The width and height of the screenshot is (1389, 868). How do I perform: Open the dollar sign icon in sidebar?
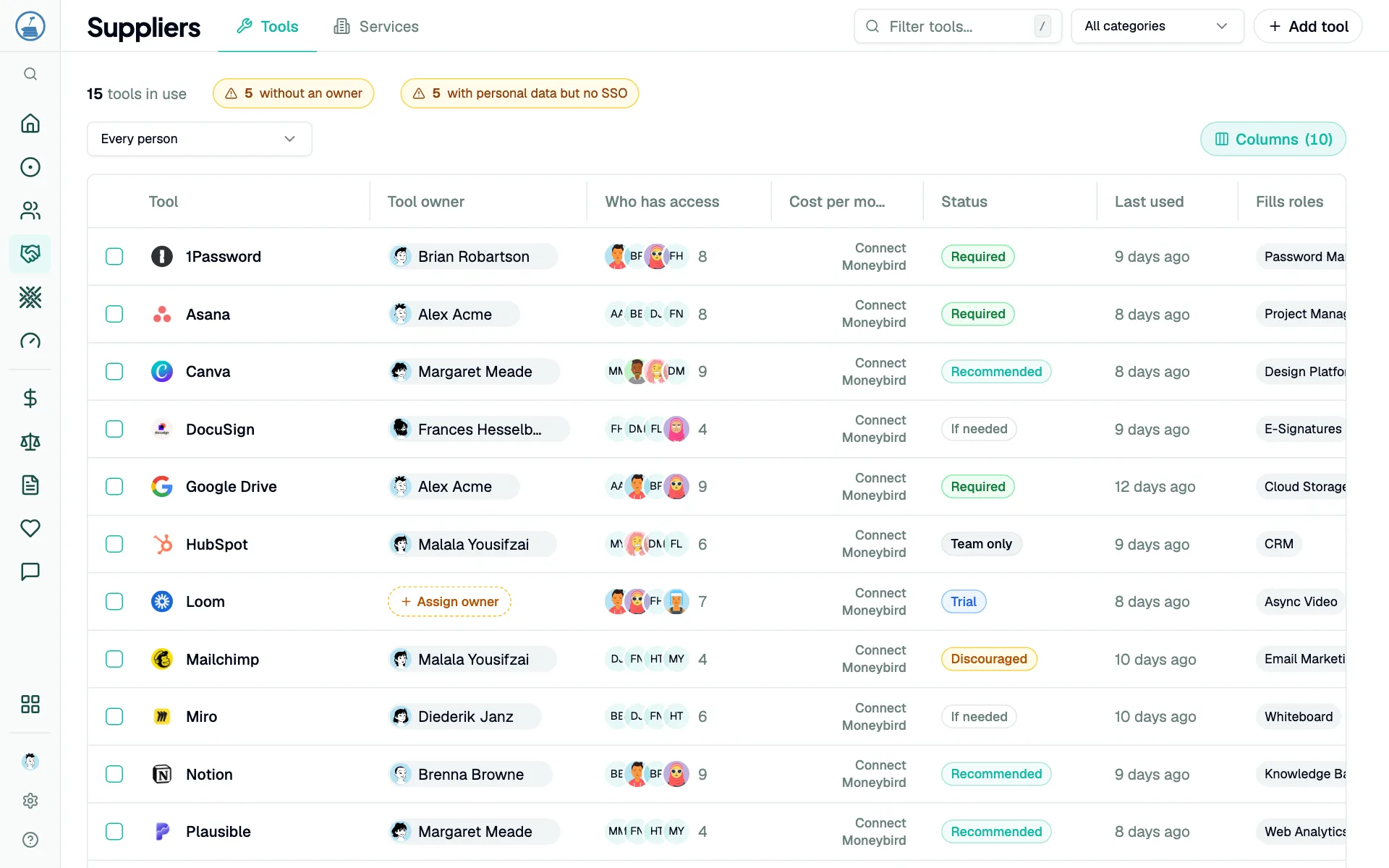click(x=30, y=399)
